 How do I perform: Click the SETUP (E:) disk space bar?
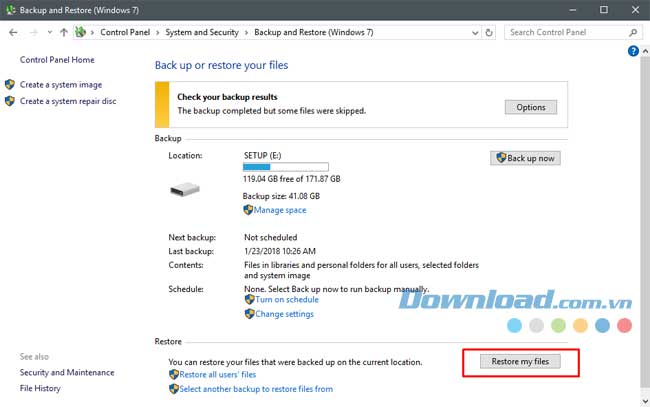tap(286, 167)
